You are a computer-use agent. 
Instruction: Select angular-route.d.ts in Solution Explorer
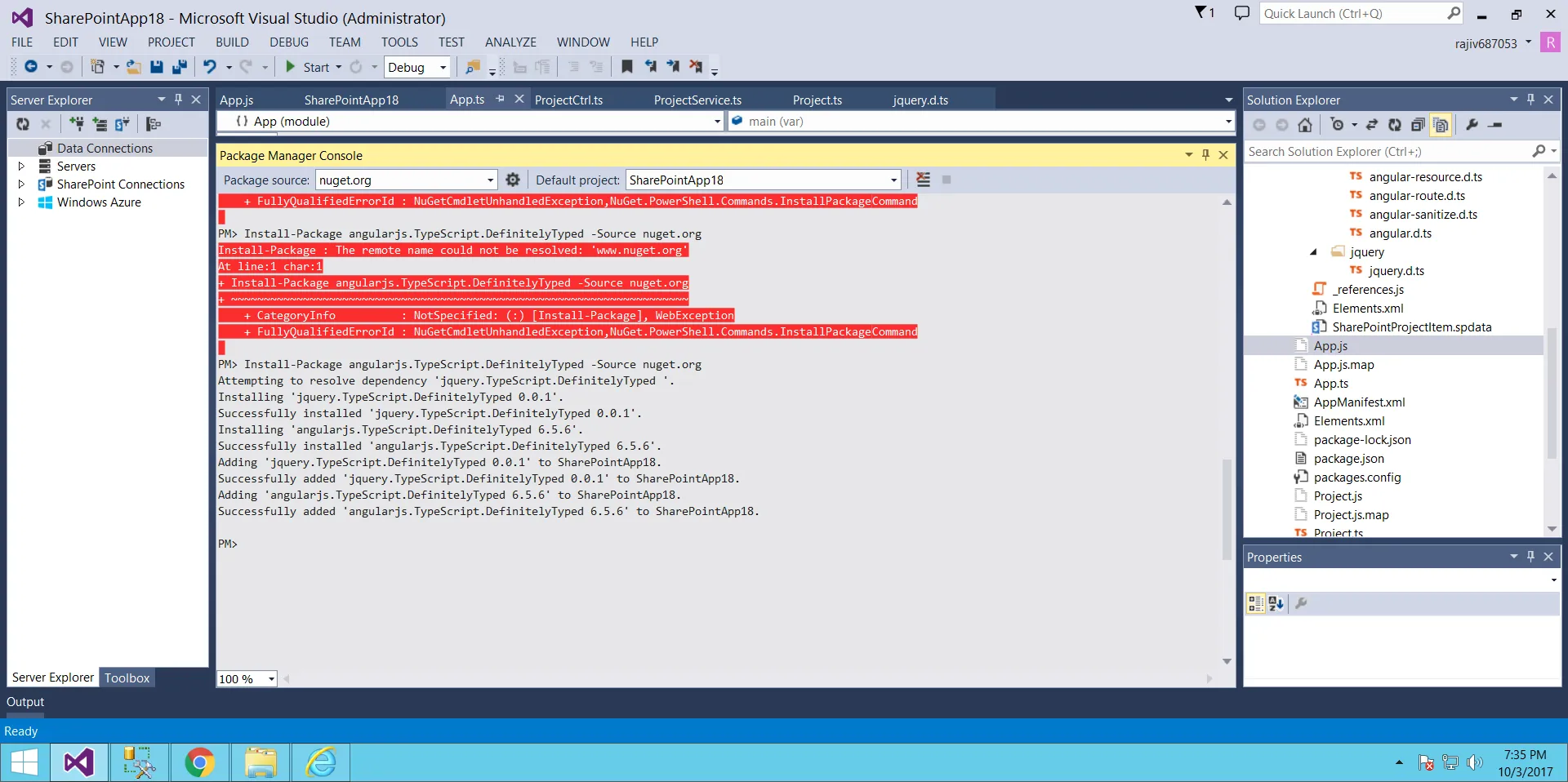click(x=1417, y=196)
